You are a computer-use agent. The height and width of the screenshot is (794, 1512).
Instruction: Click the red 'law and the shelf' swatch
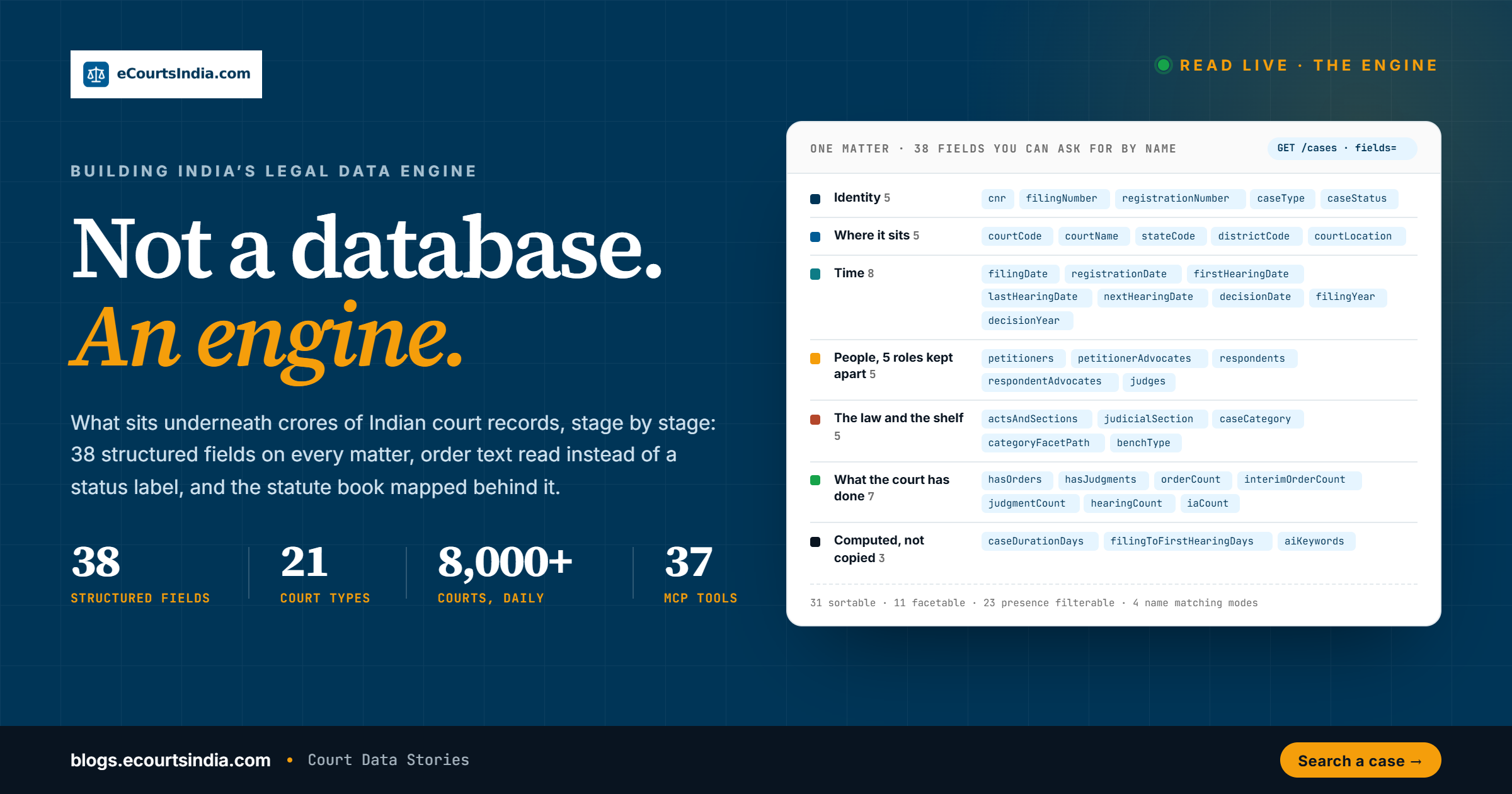click(815, 419)
